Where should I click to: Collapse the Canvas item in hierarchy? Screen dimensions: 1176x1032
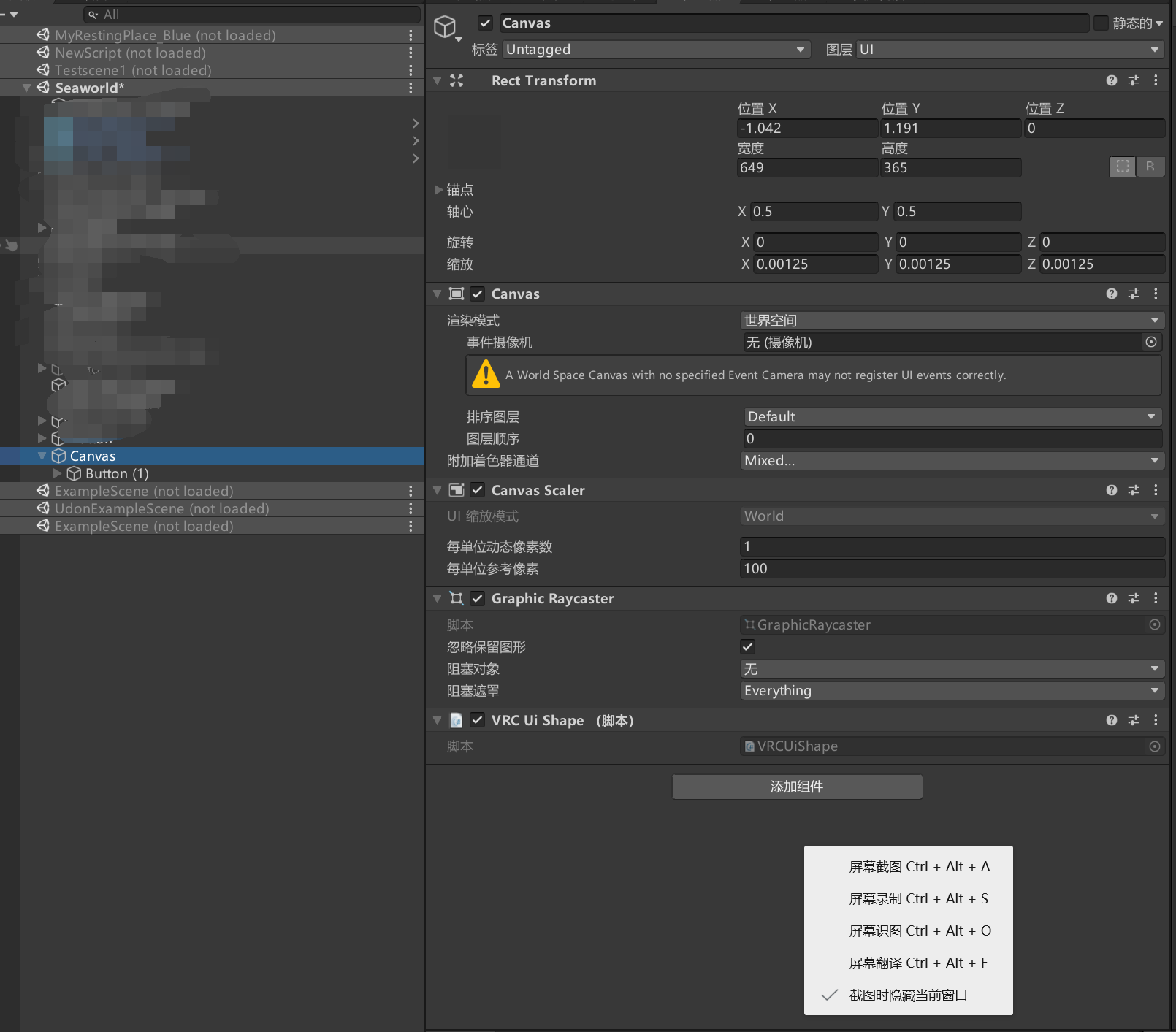pos(42,456)
